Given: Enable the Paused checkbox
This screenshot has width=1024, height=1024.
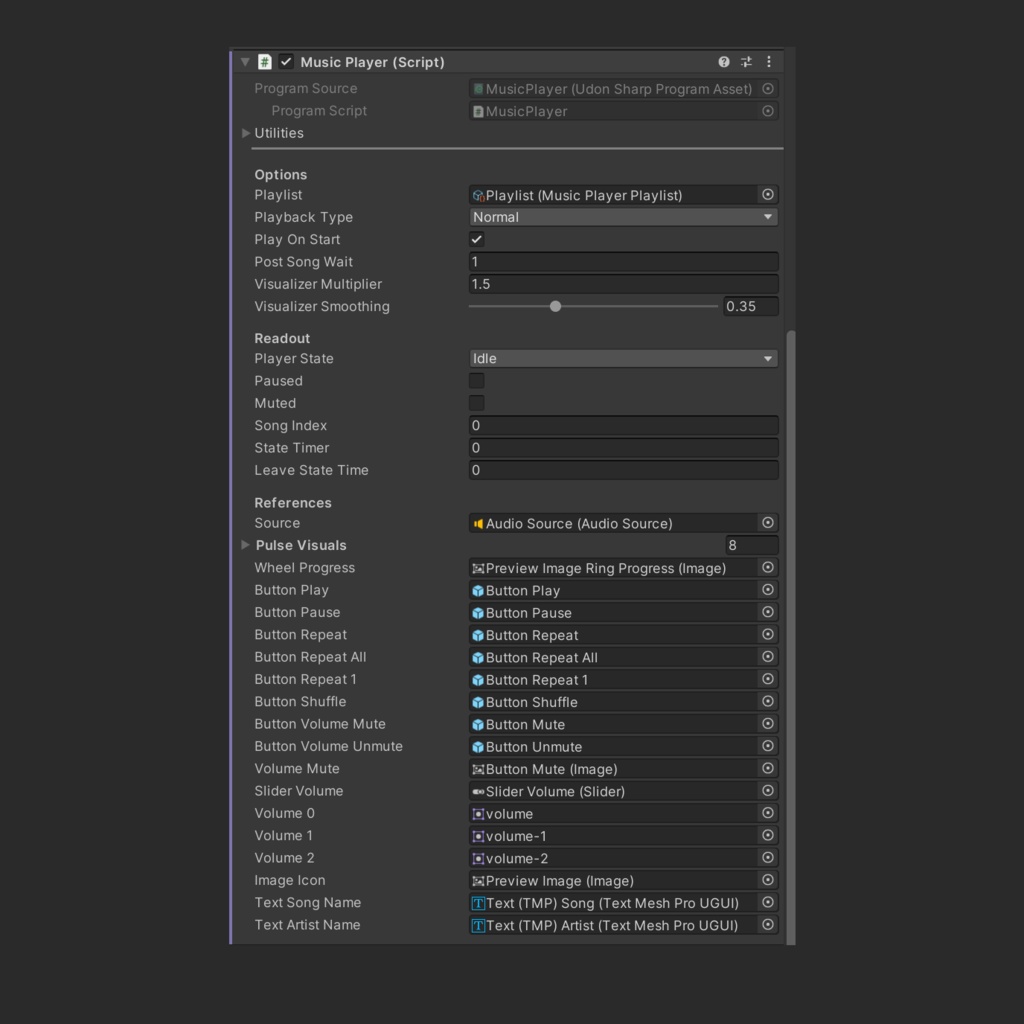Looking at the screenshot, I should tap(477, 381).
